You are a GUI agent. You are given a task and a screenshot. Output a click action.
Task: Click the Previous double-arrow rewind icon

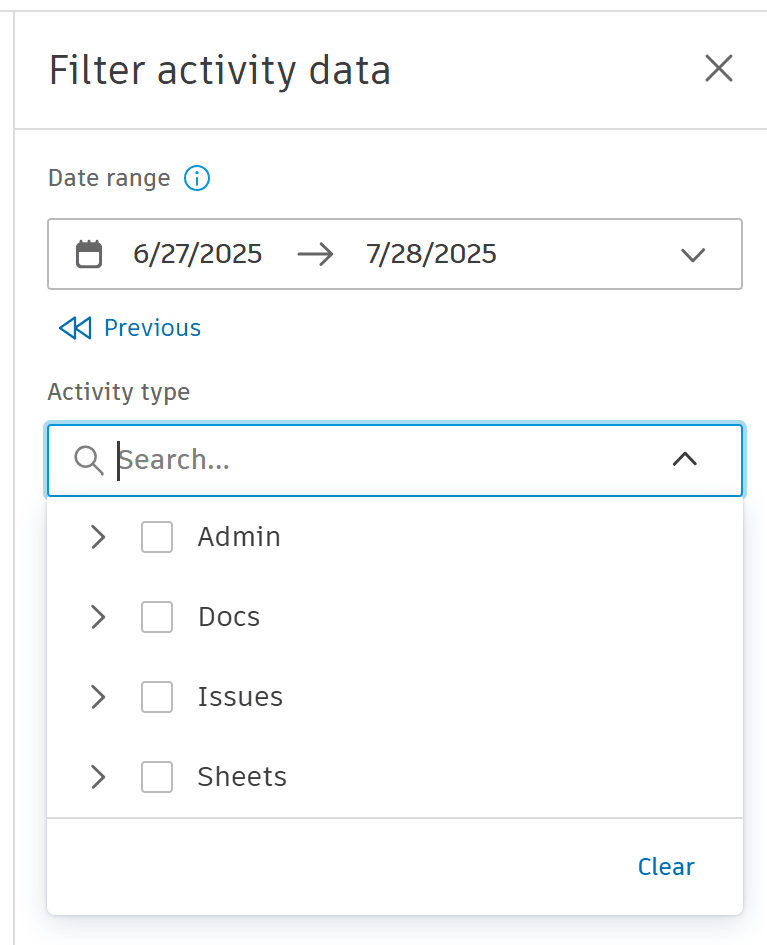click(x=75, y=328)
